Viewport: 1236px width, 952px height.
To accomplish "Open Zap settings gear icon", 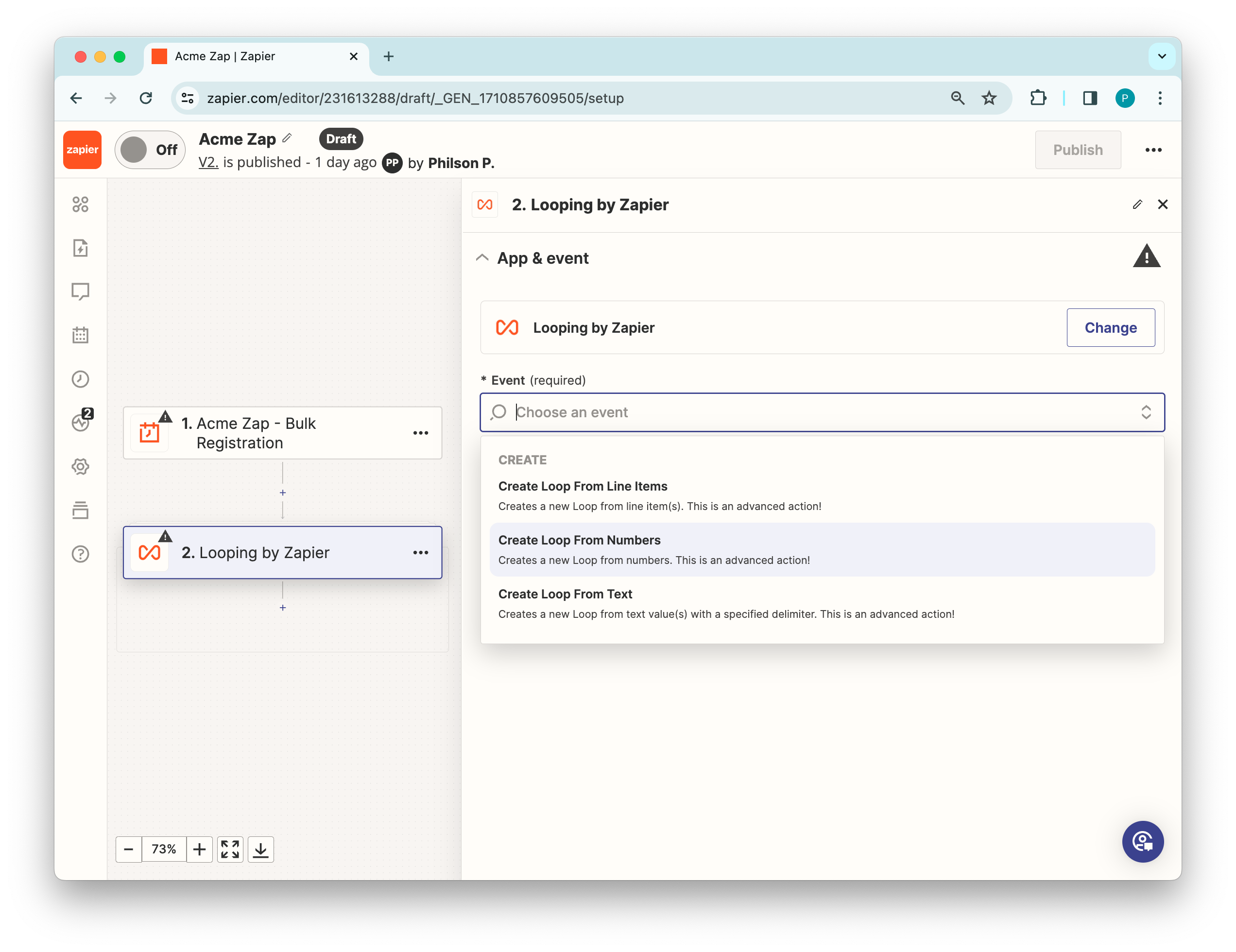I will point(80,467).
